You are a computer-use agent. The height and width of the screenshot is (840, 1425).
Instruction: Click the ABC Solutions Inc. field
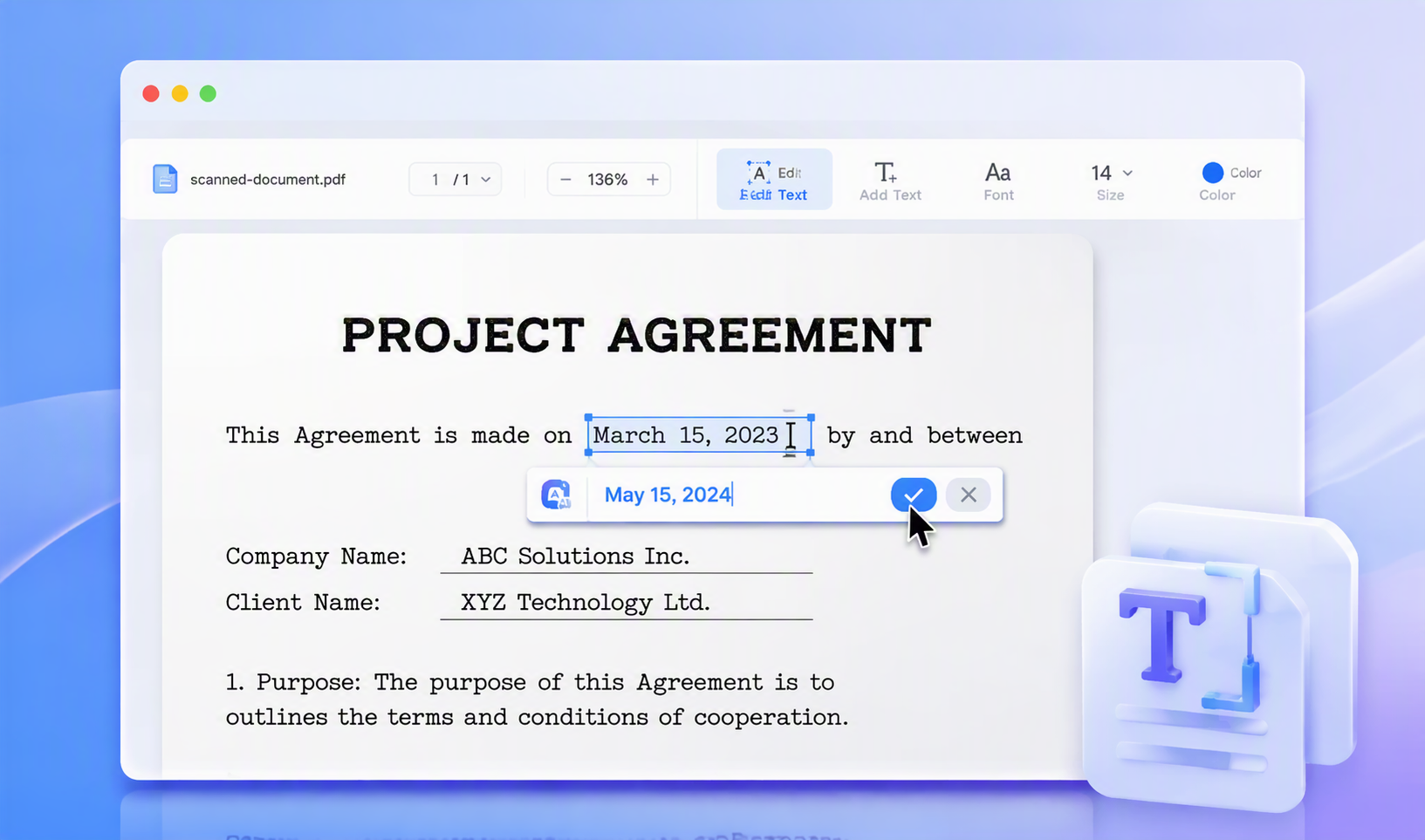pyautogui.click(x=627, y=556)
